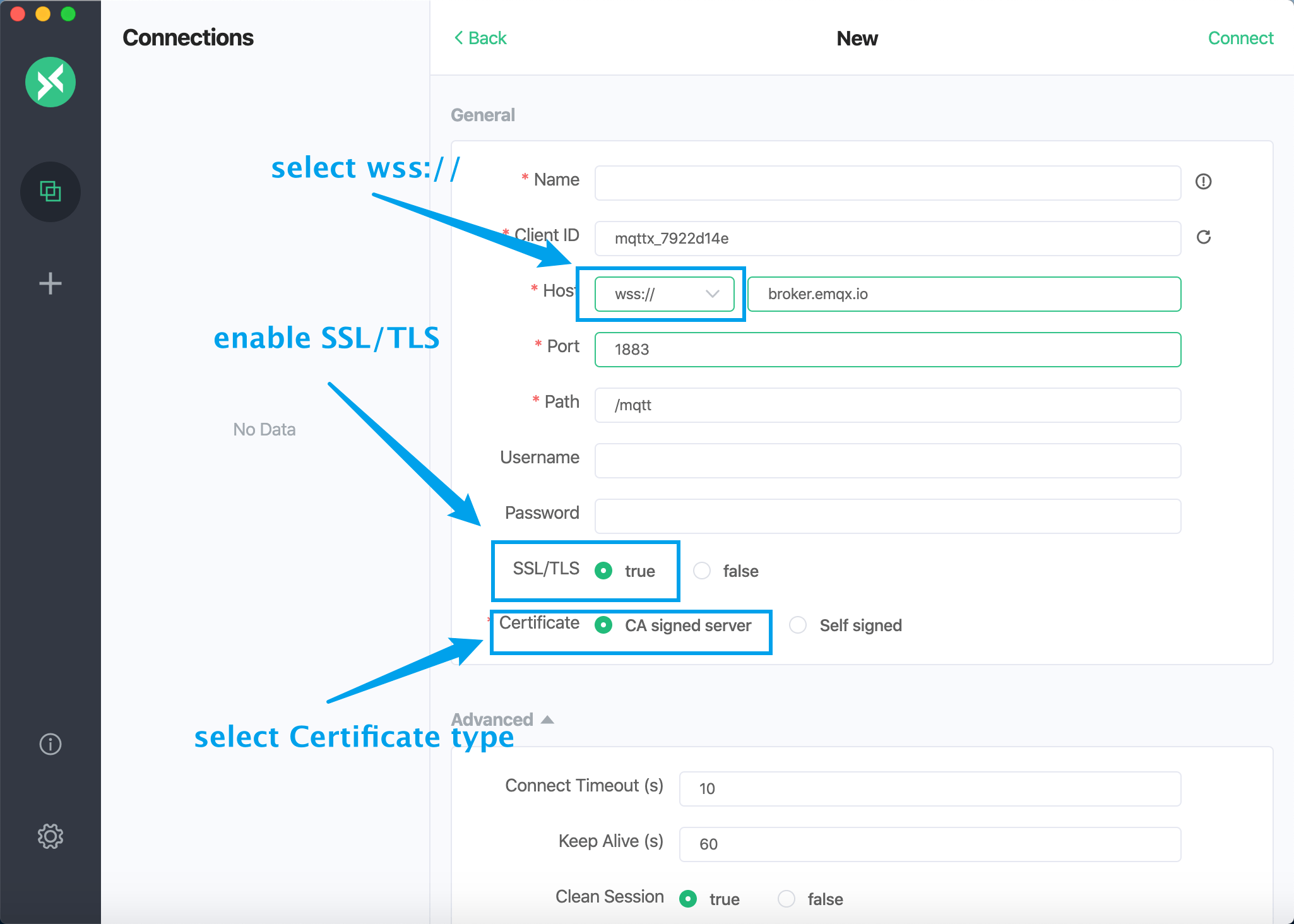Disable SSL/TLS by choosing false
This screenshot has height=924, width=1294.
click(702, 571)
